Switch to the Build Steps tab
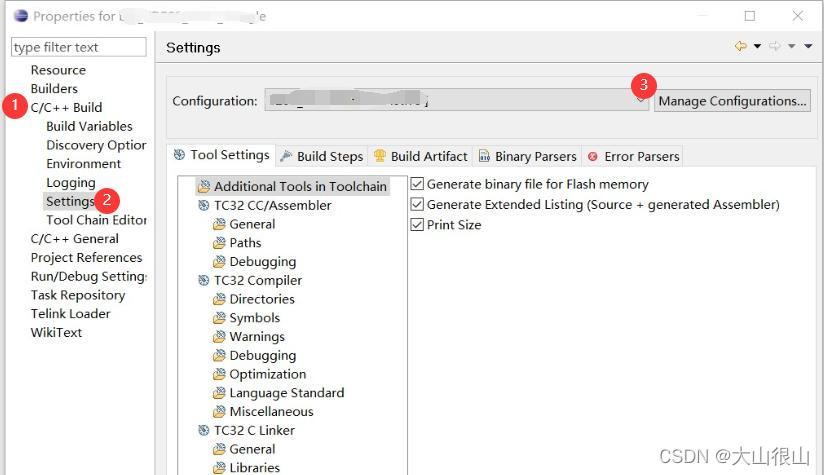Image resolution: width=824 pixels, height=475 pixels. coord(322,156)
